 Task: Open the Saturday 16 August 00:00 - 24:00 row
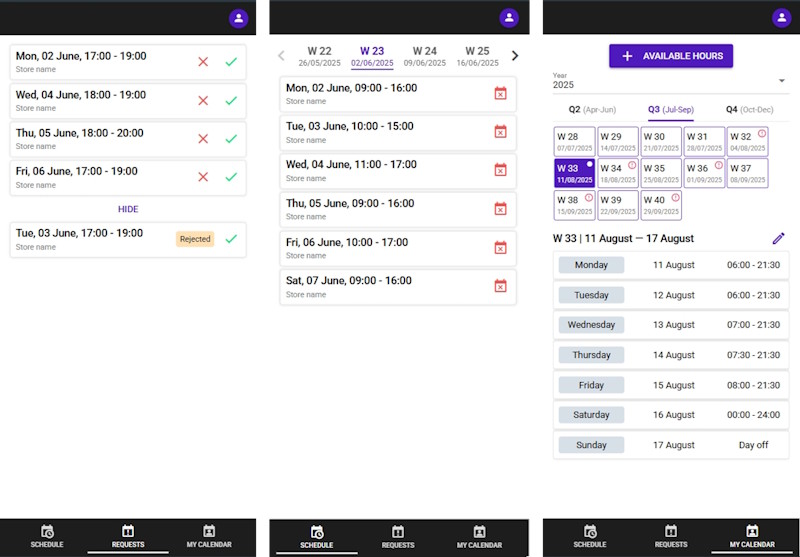[x=671, y=415]
